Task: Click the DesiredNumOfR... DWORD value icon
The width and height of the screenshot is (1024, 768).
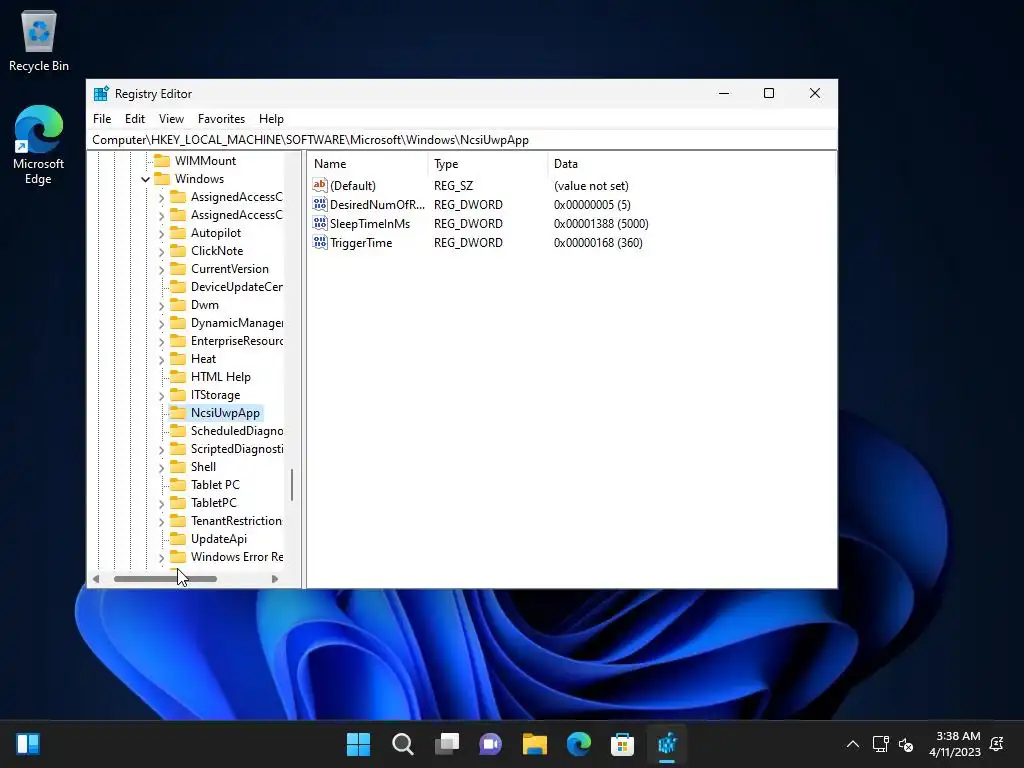Action: tap(319, 204)
